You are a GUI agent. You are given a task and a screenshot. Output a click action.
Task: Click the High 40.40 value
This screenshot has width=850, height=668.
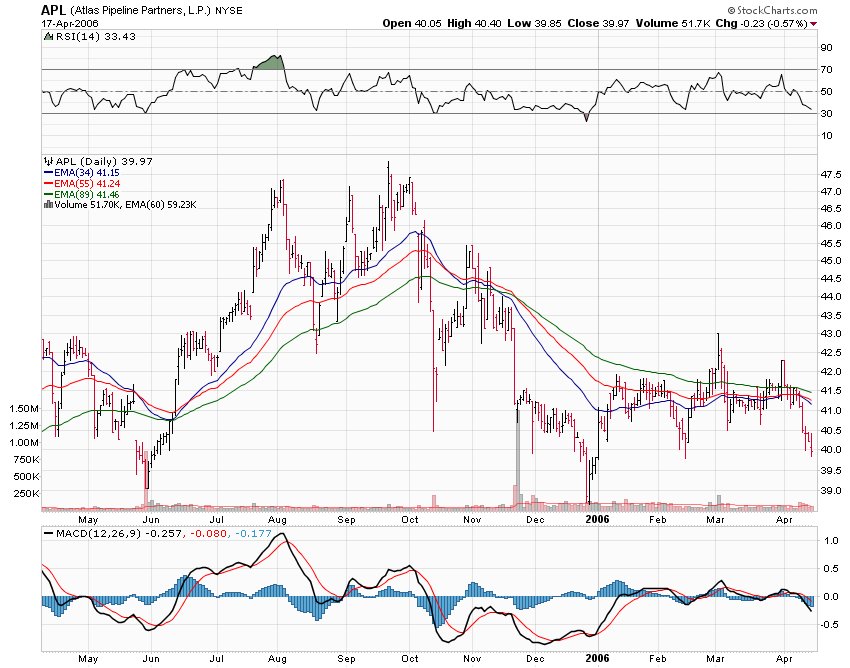tap(474, 23)
